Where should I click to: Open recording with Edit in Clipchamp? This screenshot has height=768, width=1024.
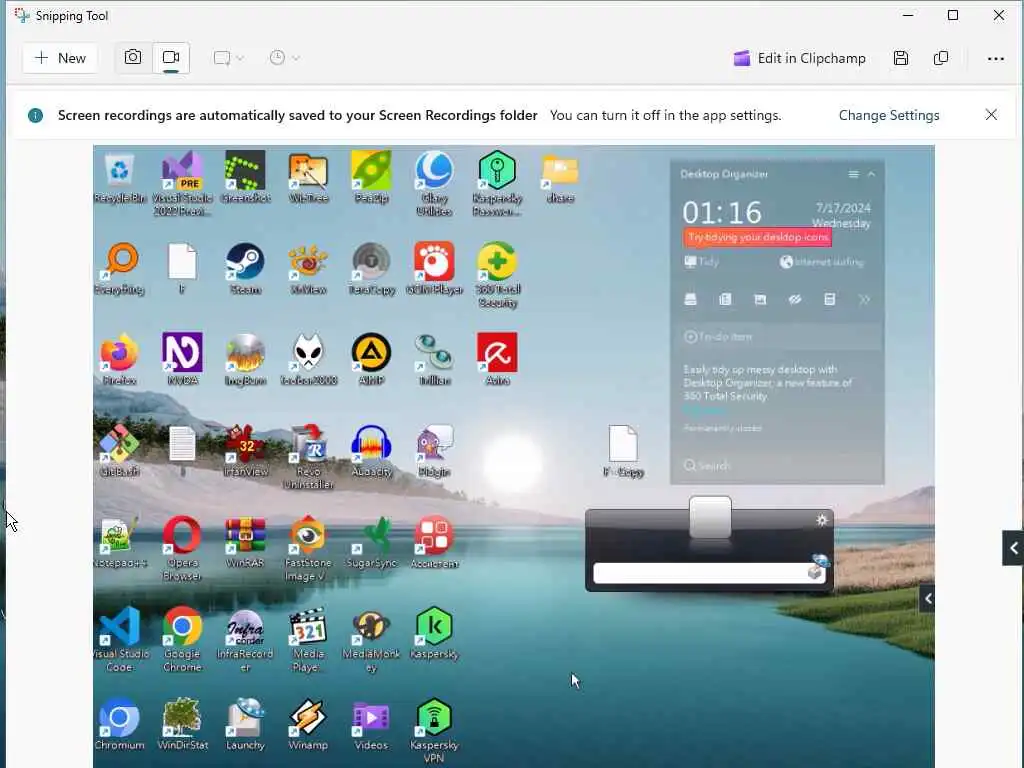[799, 58]
